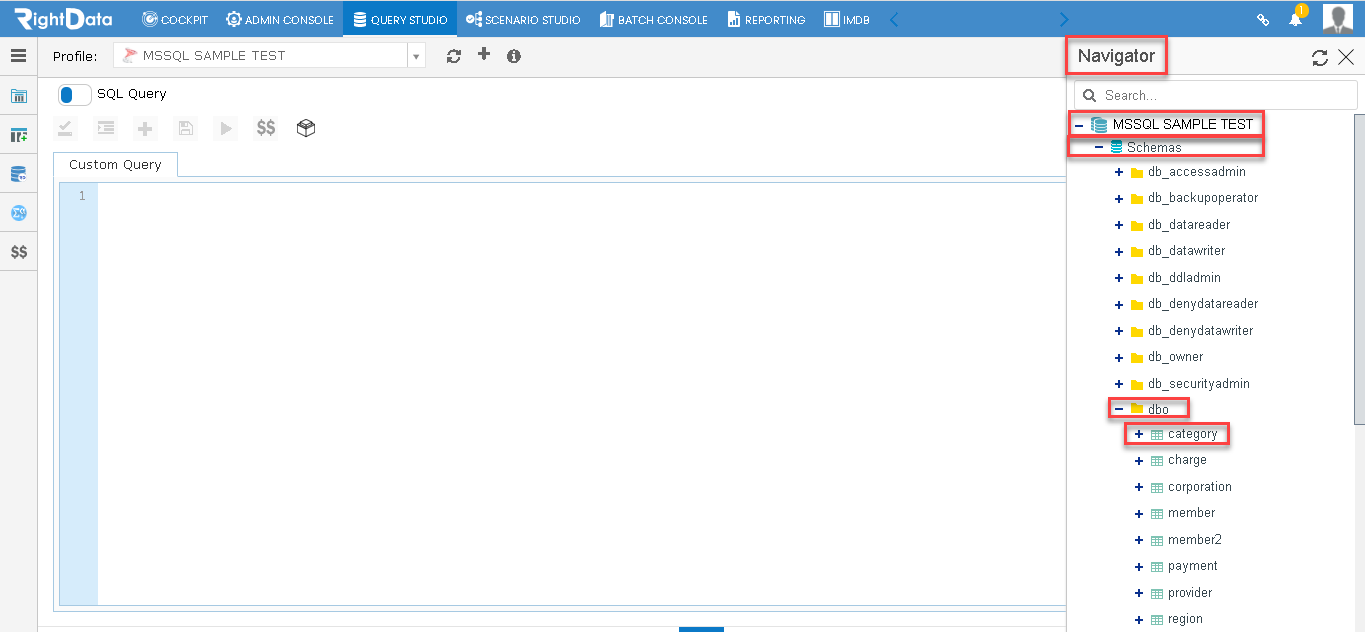Expand the db_datawriter schema
This screenshot has width=1365, height=632.
click(1119, 251)
